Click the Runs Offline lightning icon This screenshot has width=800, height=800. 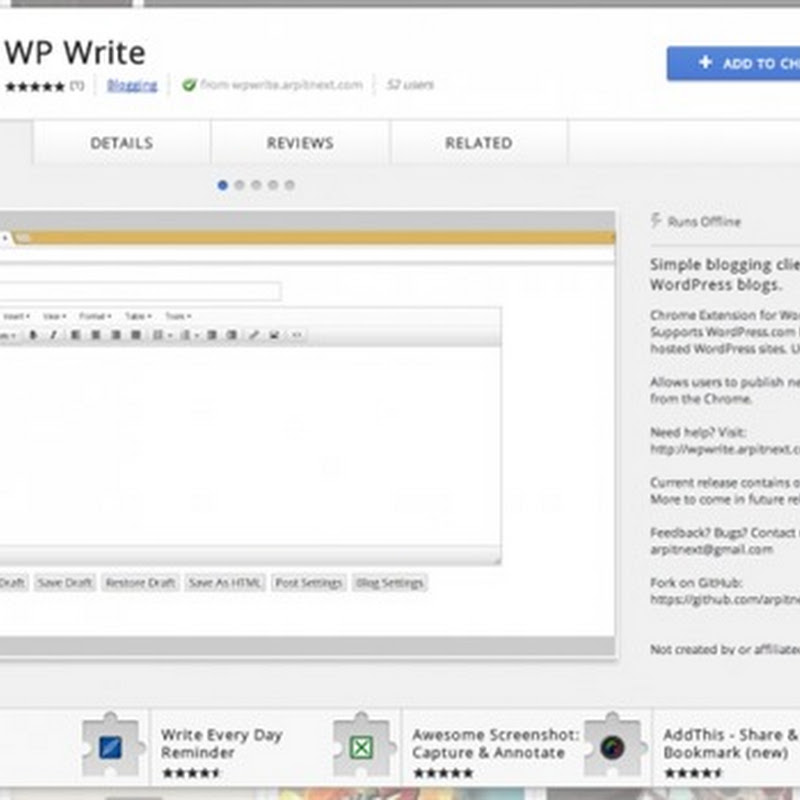[x=656, y=221]
